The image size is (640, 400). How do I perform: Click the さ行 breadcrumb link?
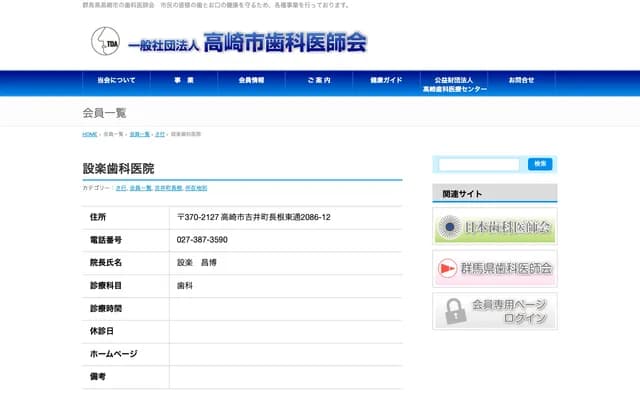[x=160, y=134]
